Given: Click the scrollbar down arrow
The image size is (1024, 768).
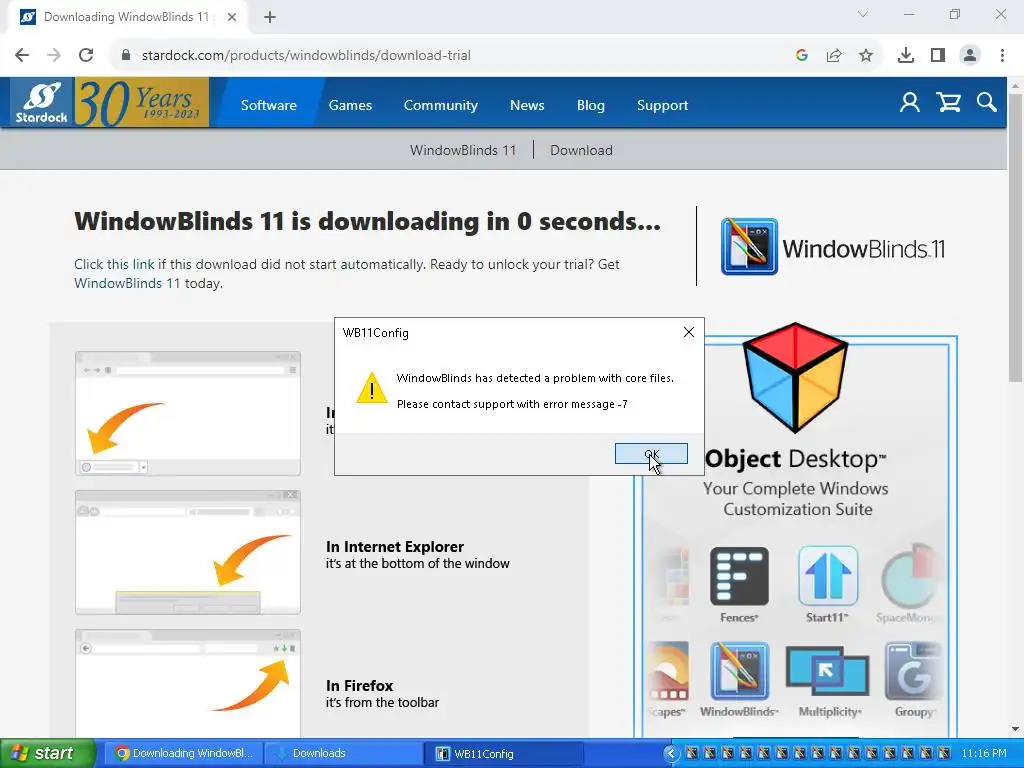Looking at the screenshot, I should 1016,729.
